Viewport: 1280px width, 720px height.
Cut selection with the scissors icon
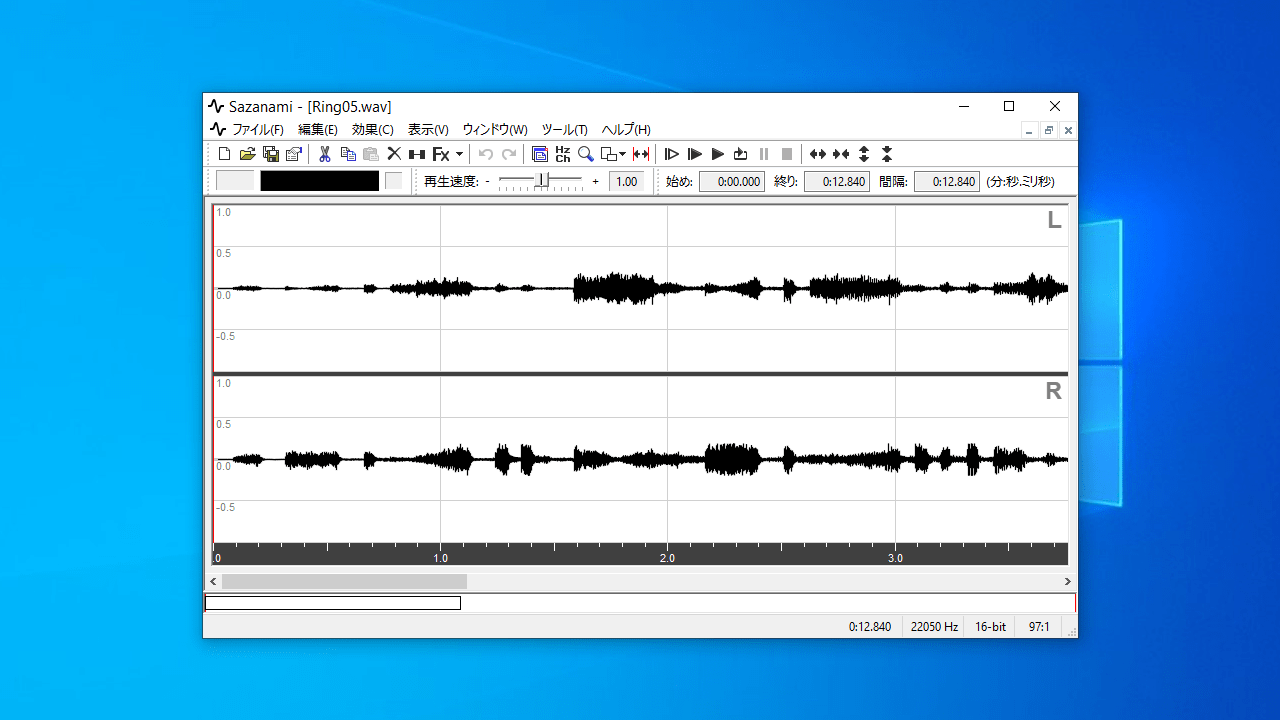pos(325,154)
